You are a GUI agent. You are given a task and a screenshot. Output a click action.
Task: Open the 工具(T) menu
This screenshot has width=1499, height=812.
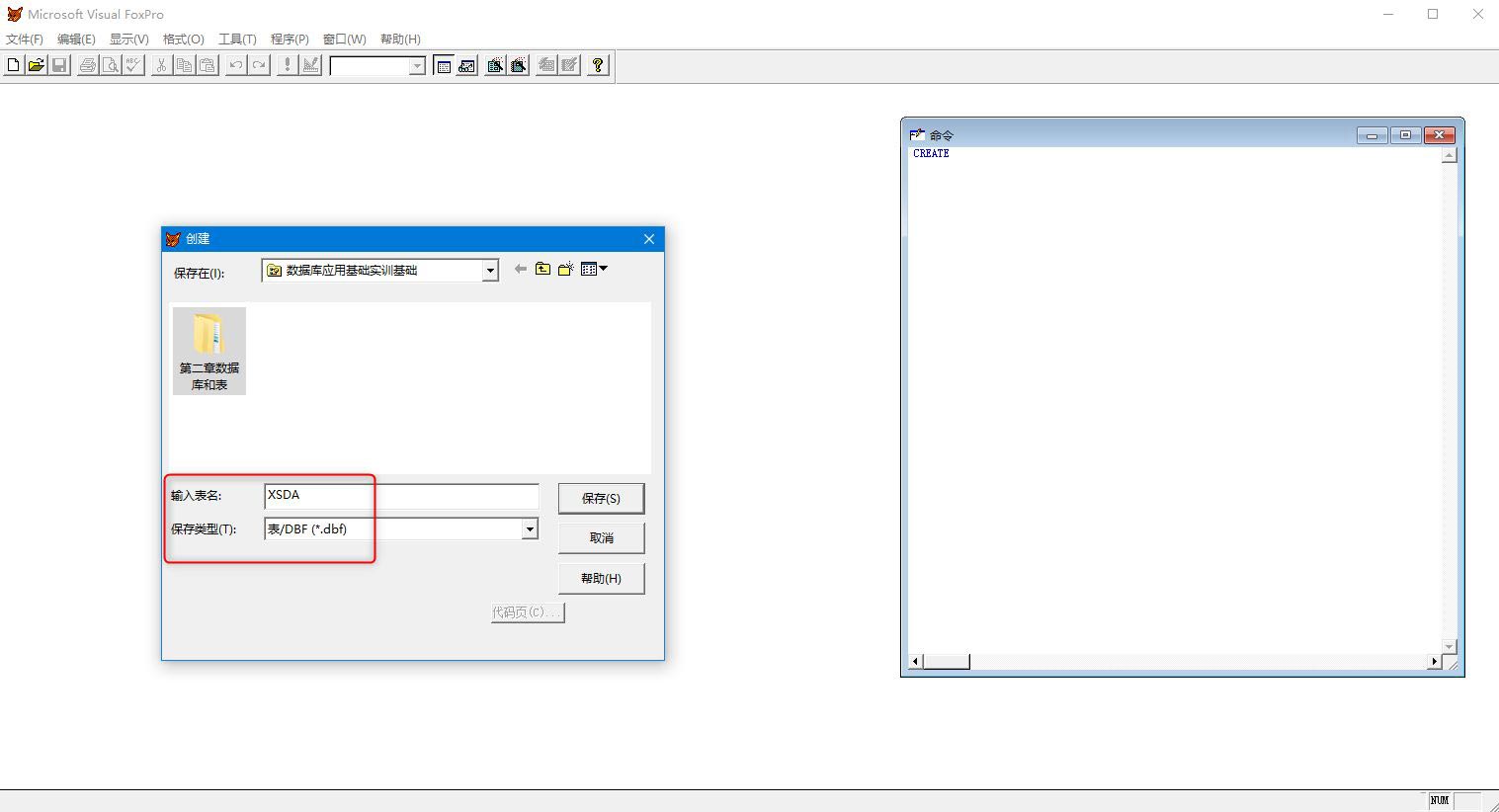click(x=237, y=40)
